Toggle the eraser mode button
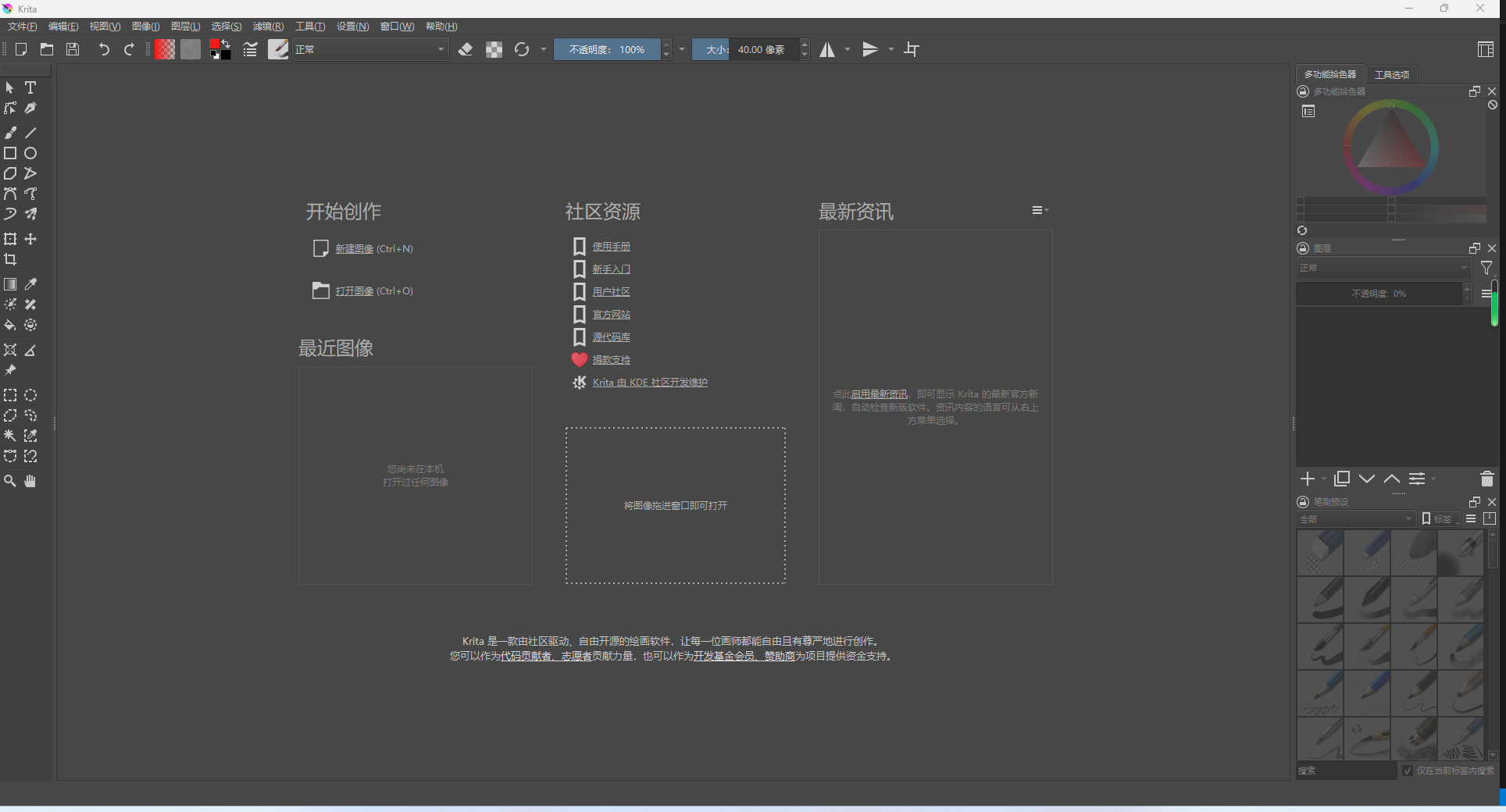 tap(466, 50)
